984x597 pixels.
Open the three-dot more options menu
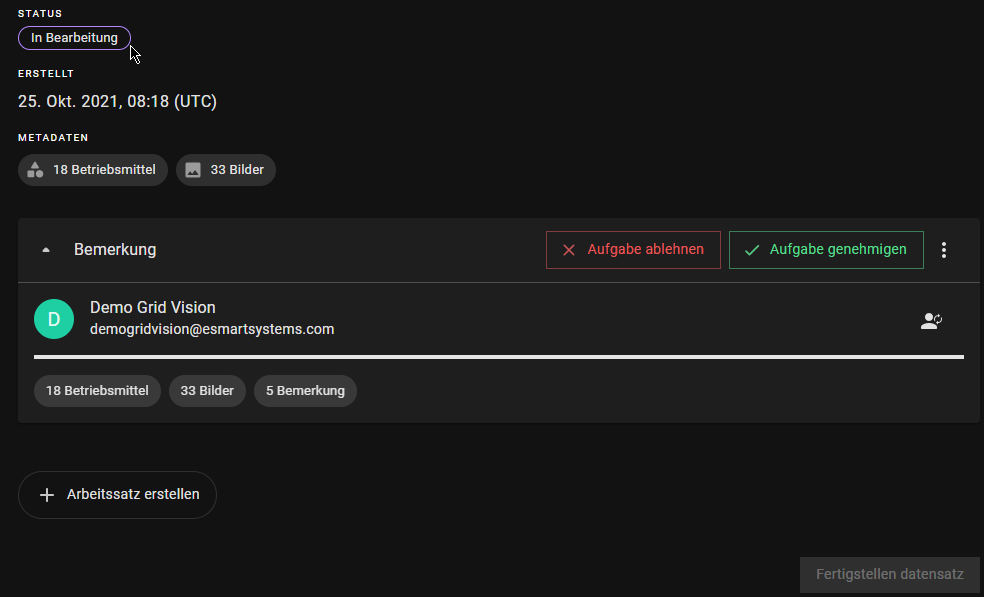(944, 250)
